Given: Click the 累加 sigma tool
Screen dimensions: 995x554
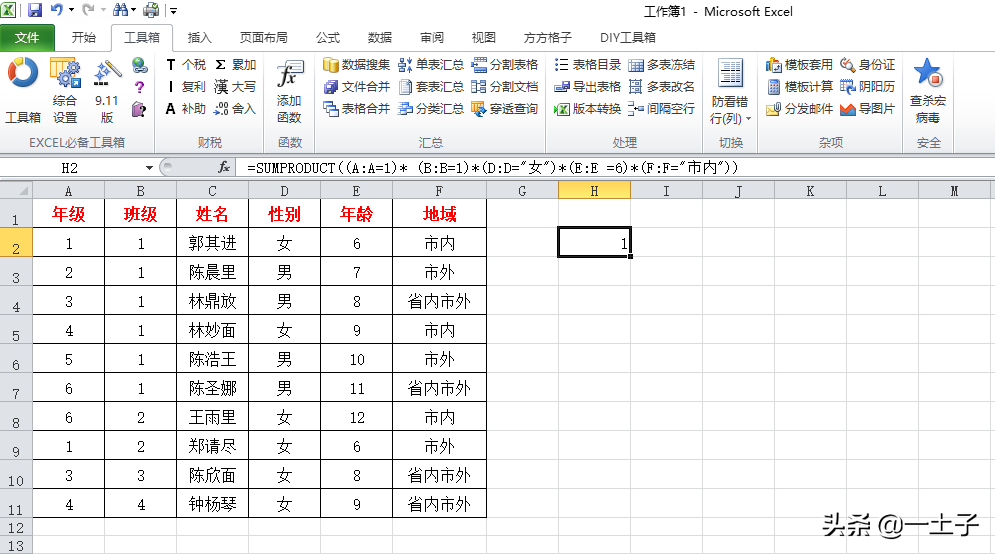Looking at the screenshot, I should 235,65.
